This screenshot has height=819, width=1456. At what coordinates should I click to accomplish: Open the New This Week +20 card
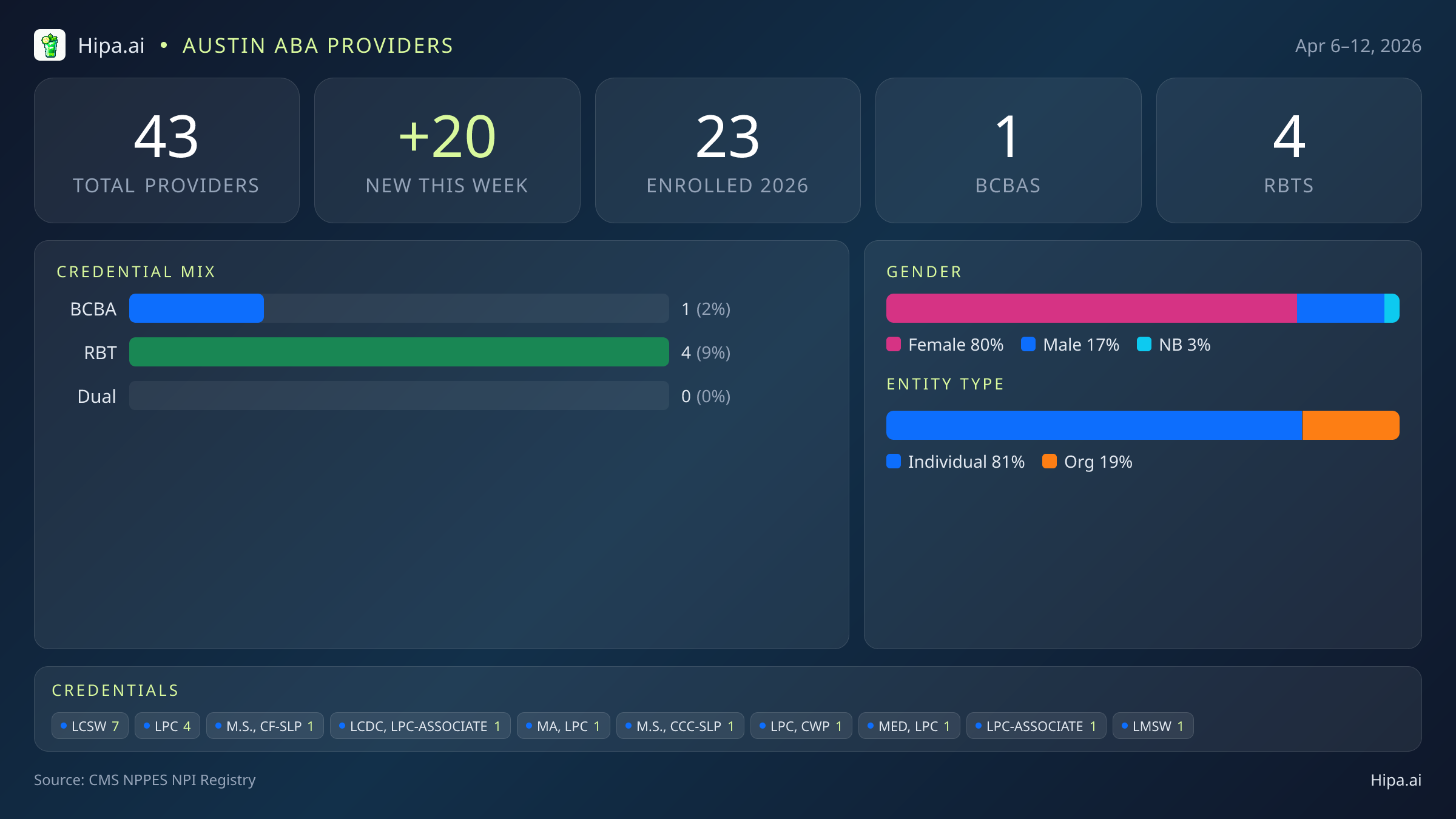[x=447, y=150]
